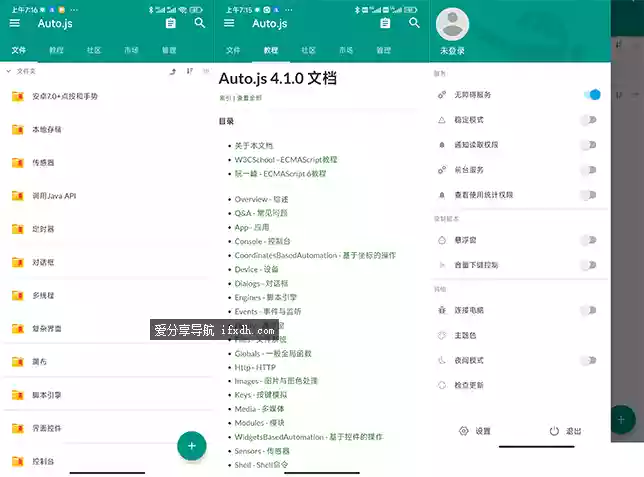Click the go-up-directory arrow icon

172,71
